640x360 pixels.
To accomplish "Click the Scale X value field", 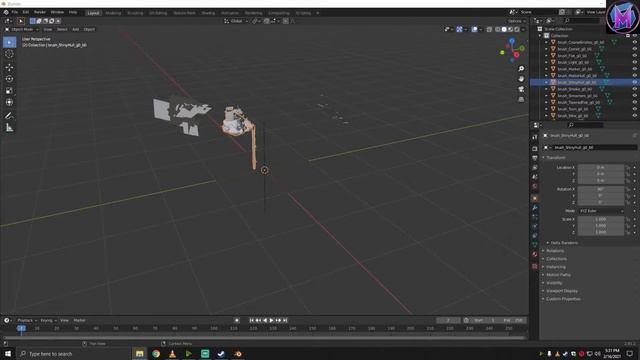I will tap(600, 219).
